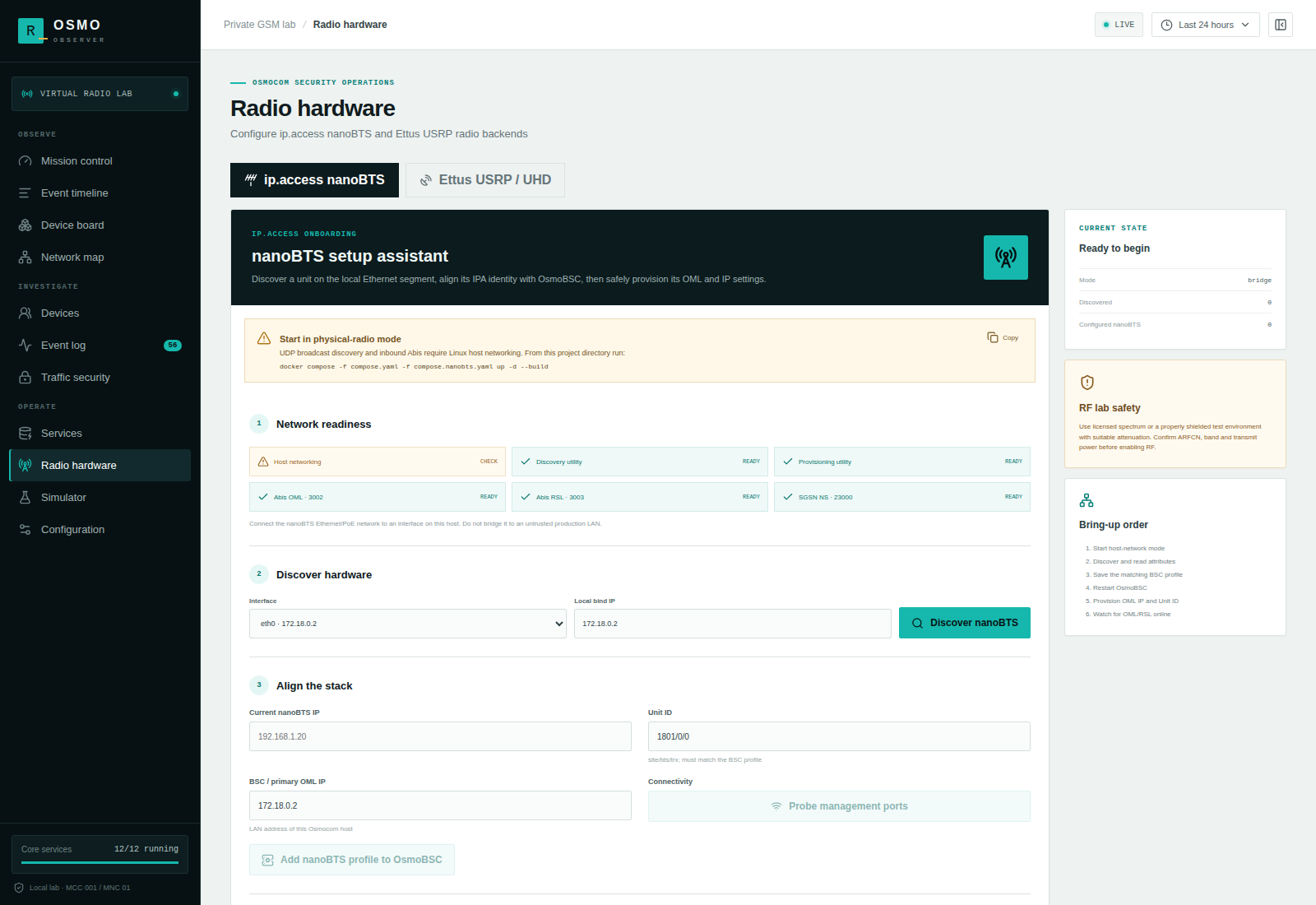Click the Virtual Radio Lab broadcast icon
The image size is (1316, 905).
[x=27, y=94]
